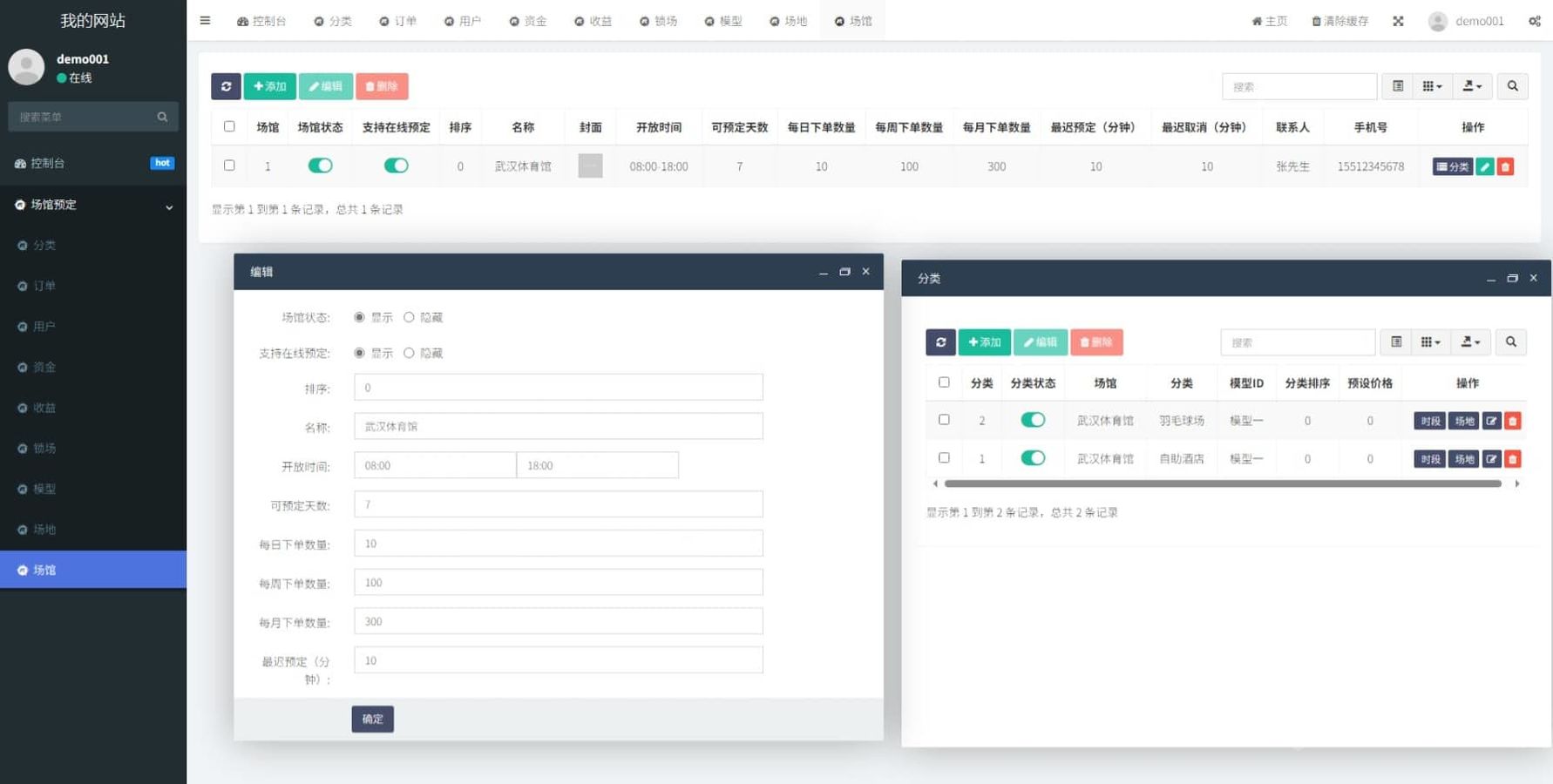The width and height of the screenshot is (1553, 784).
Task: Switch to the 订单 tab in the top bar
Action: click(x=398, y=21)
